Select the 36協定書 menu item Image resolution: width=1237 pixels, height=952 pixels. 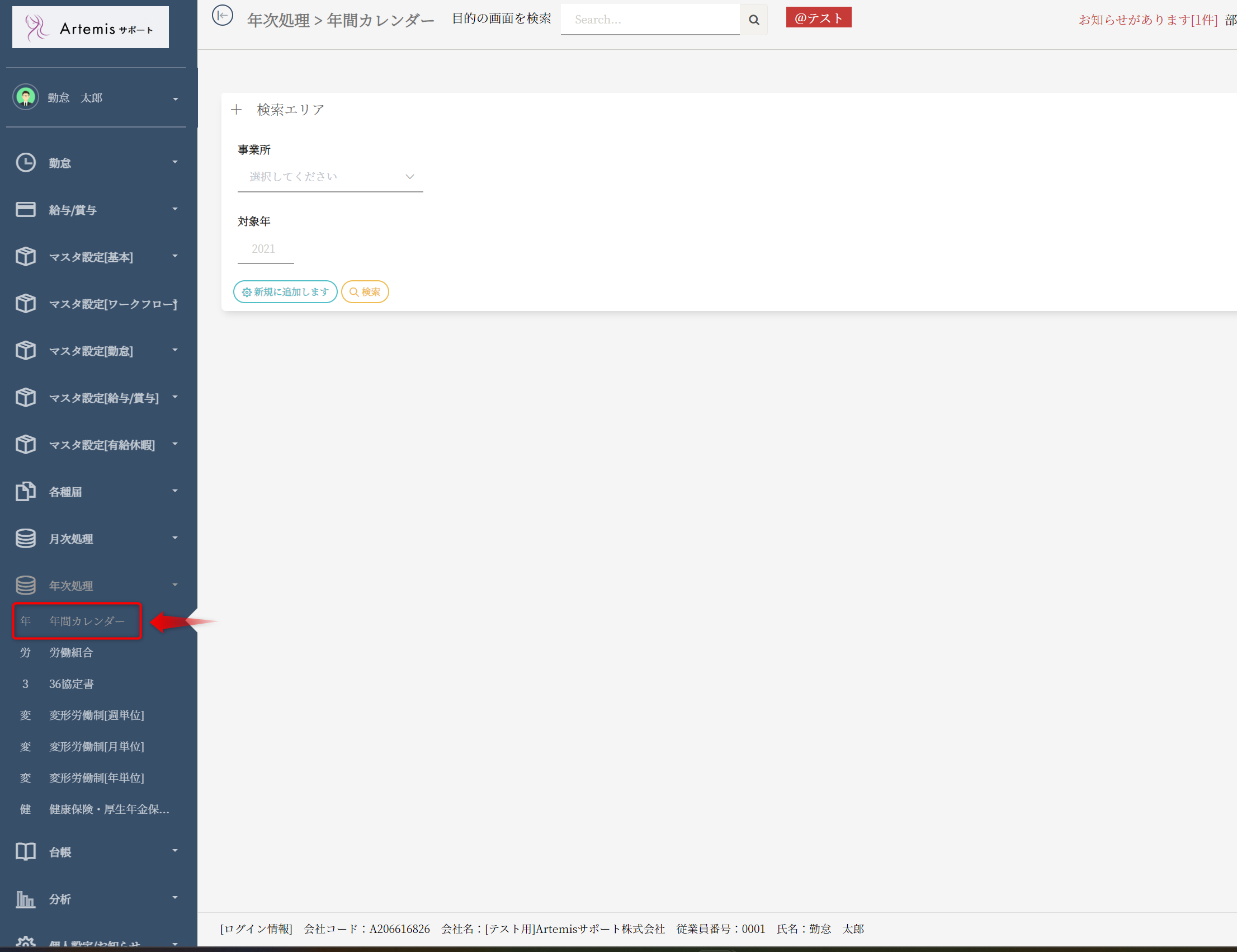[x=72, y=684]
